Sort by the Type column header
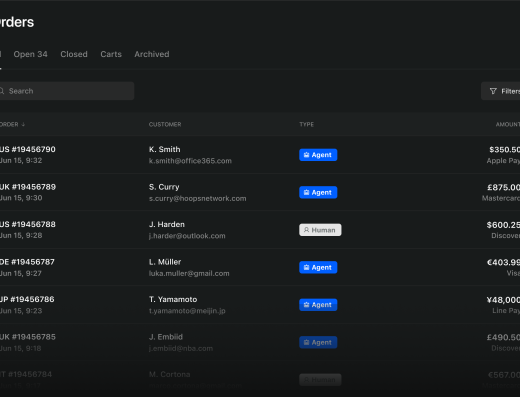Image resolution: width=520 pixels, height=397 pixels. click(306, 124)
